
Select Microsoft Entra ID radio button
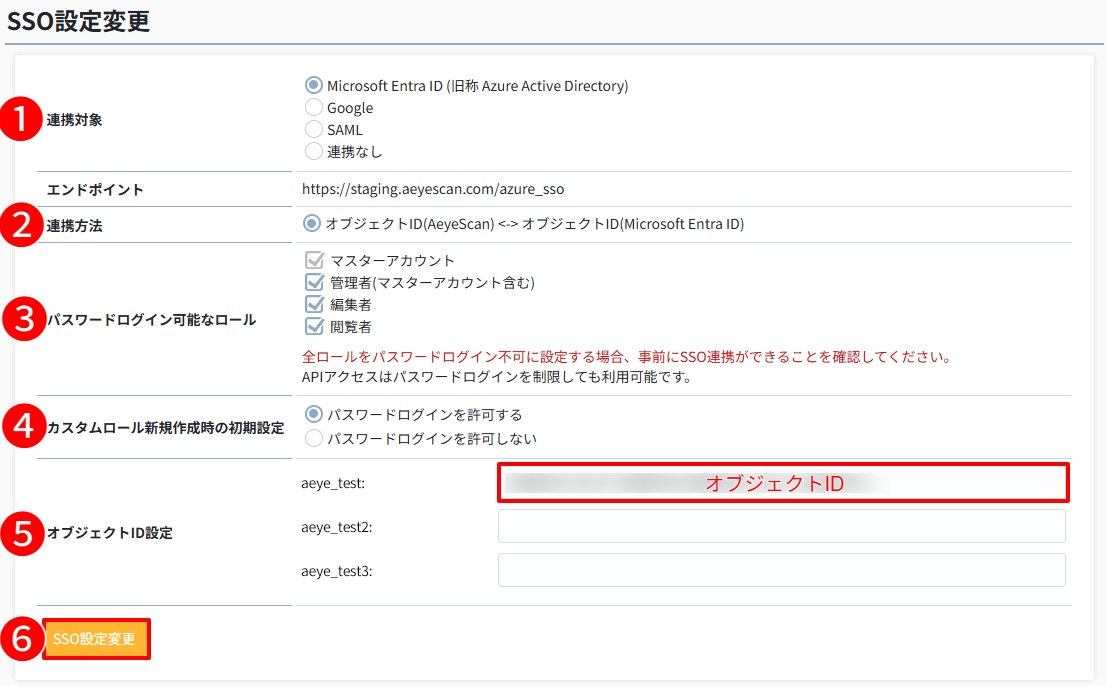pos(314,86)
